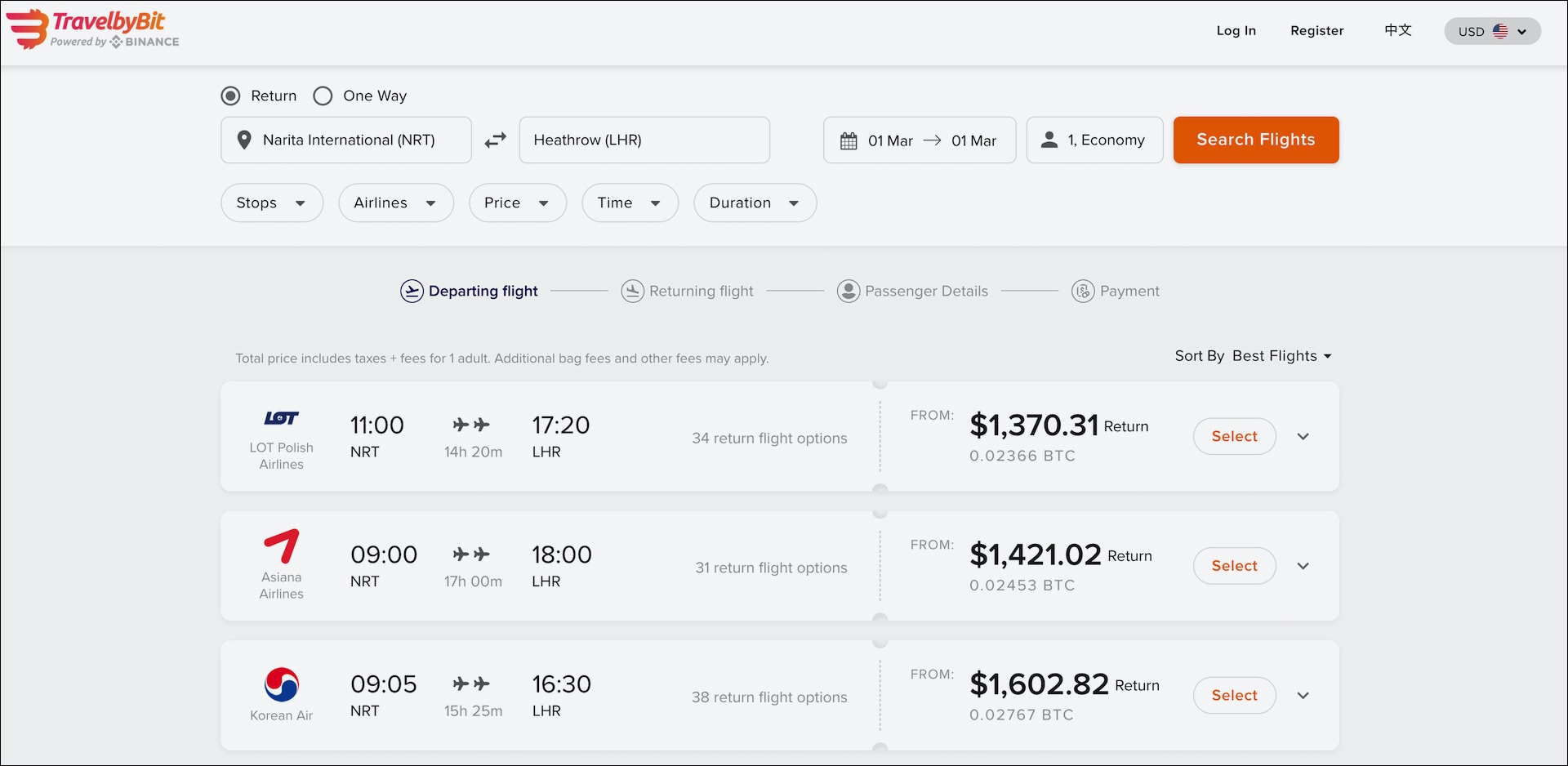Click the LOT Polish Airlines logo

282,418
